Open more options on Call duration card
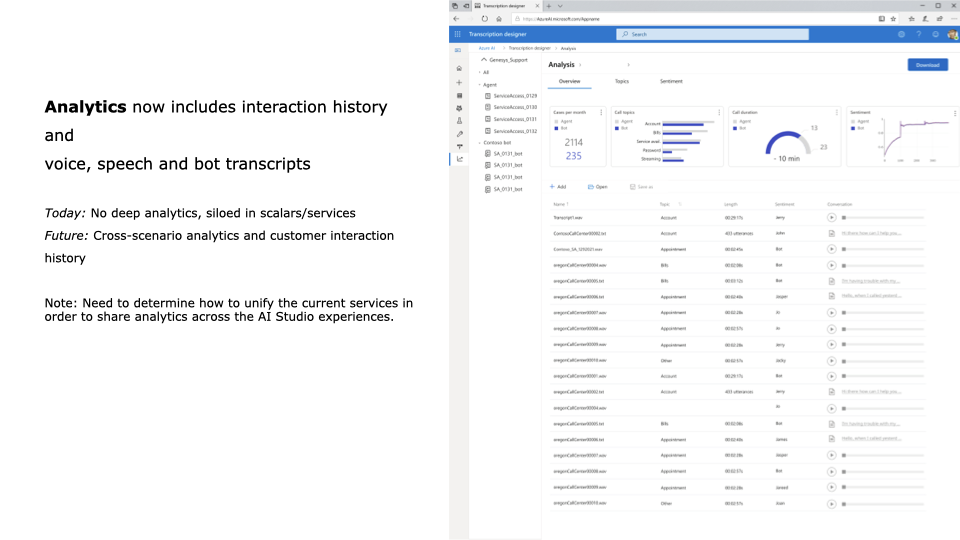Screen dimensions: 960x540 [x=836, y=113]
